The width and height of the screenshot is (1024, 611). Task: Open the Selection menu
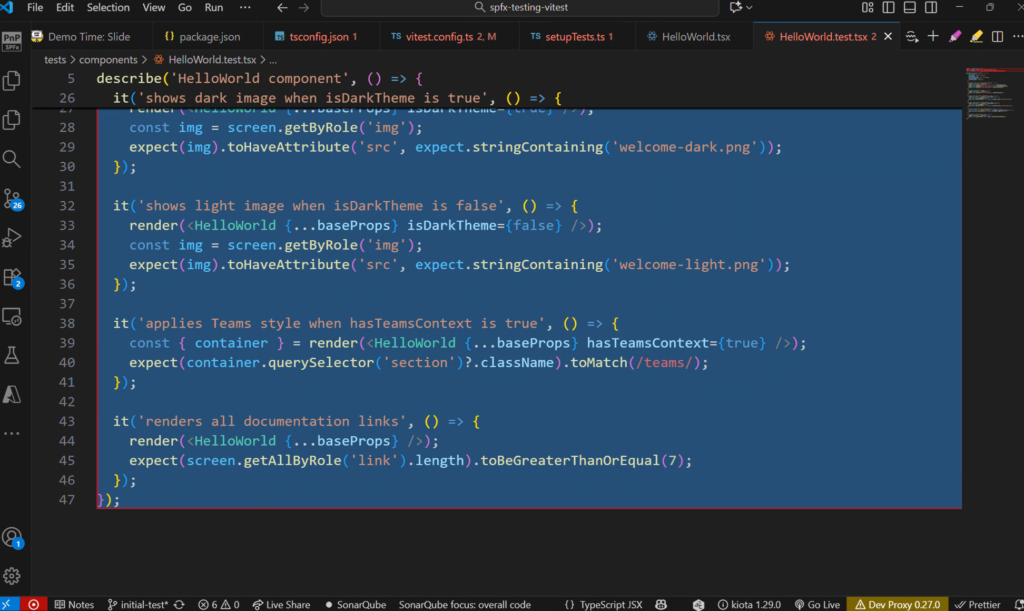pyautogui.click(x=108, y=8)
